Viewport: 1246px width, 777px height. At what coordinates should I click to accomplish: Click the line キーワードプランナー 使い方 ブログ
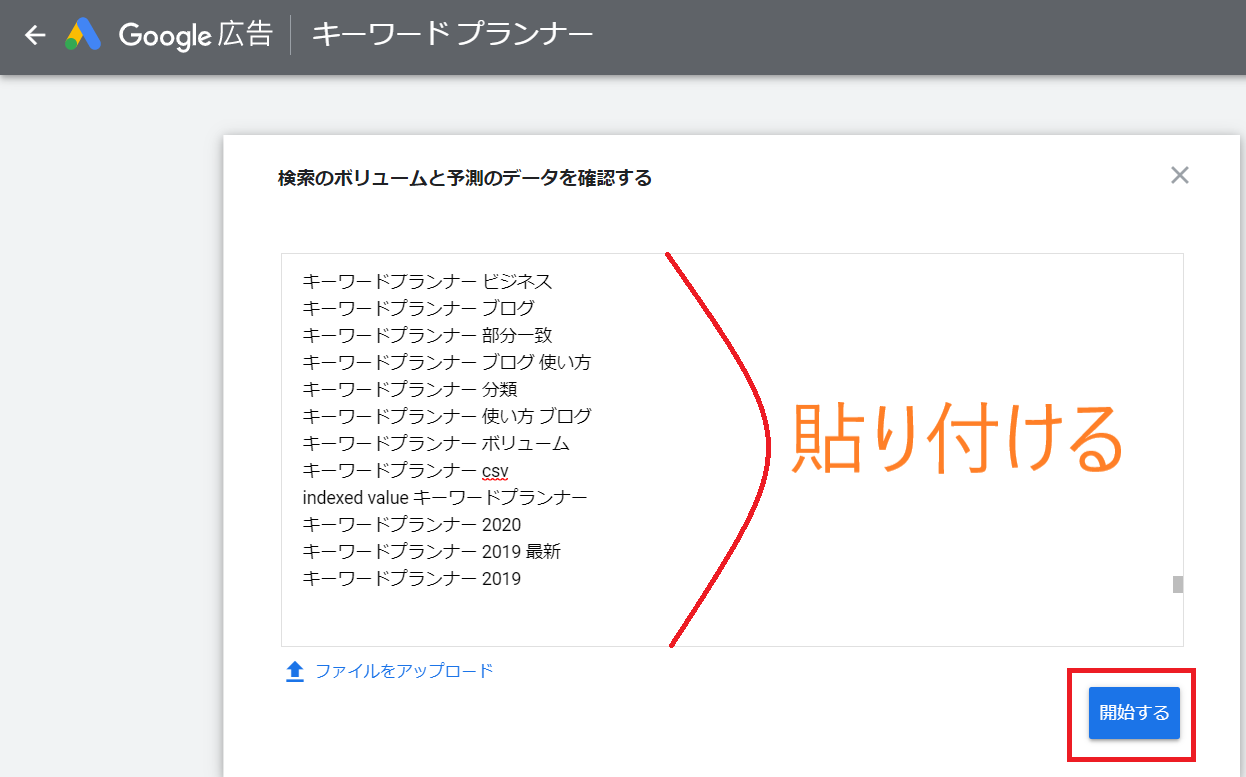click(447, 416)
